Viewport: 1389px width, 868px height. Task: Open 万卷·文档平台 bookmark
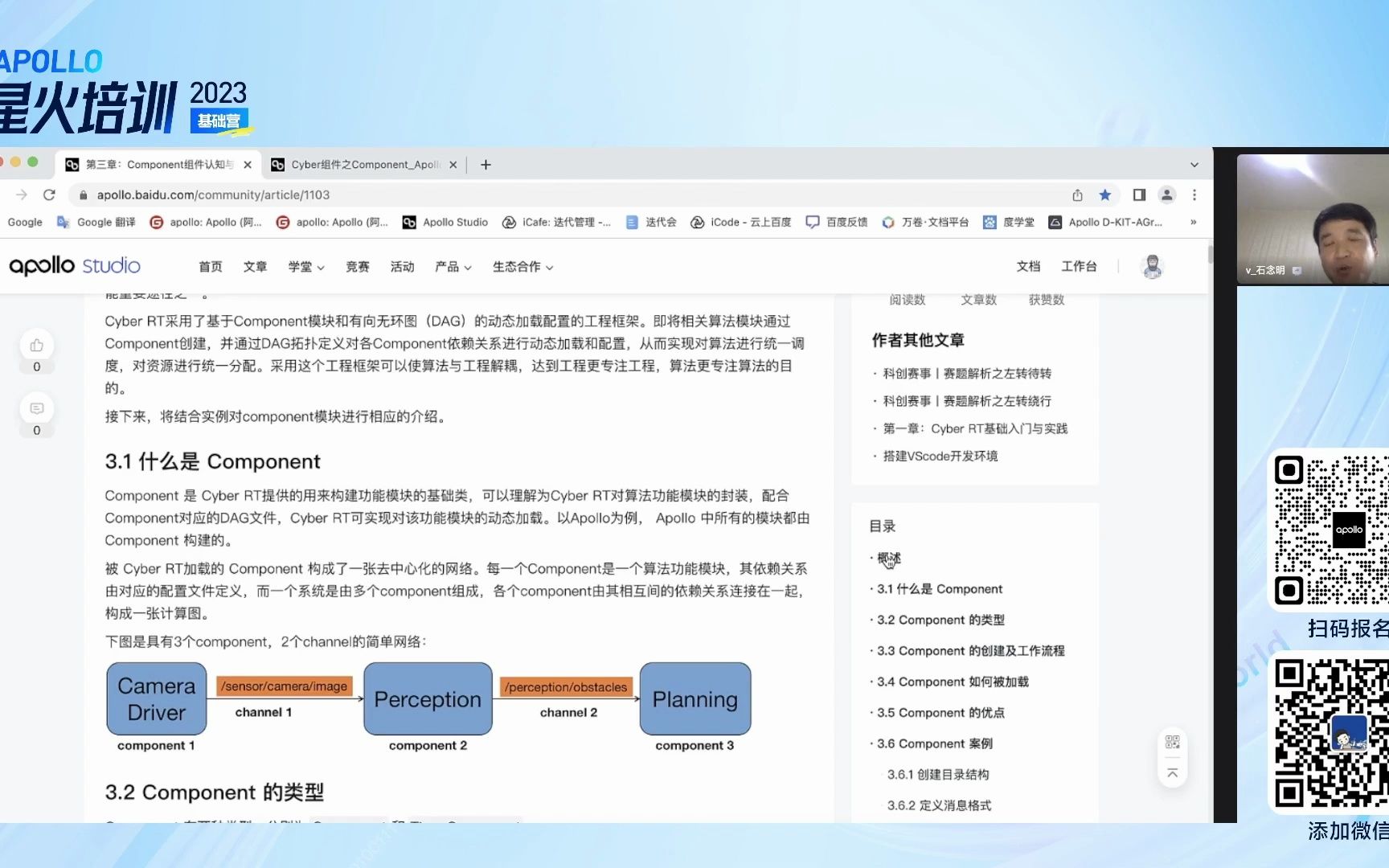pyautogui.click(x=925, y=222)
